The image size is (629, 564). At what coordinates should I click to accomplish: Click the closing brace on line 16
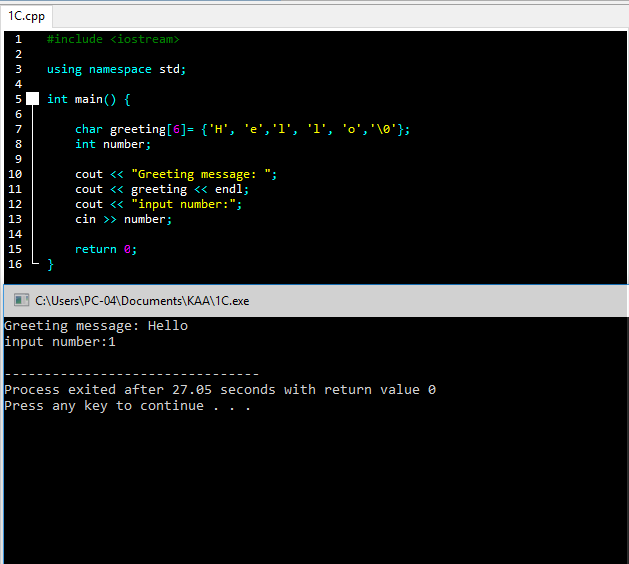(50, 264)
